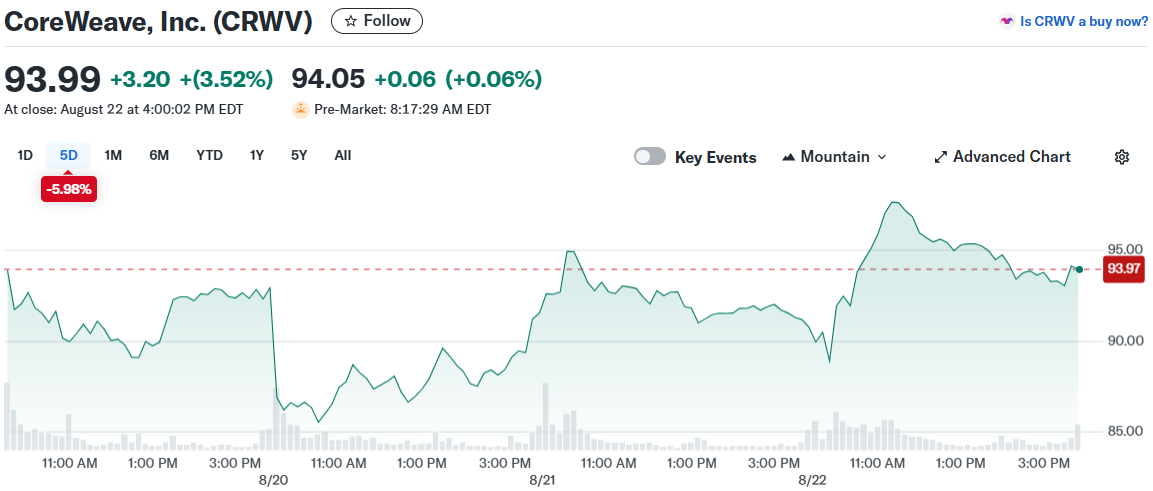Click the 94.05 pre-market price
This screenshot has height=491, width=1153.
coord(328,79)
